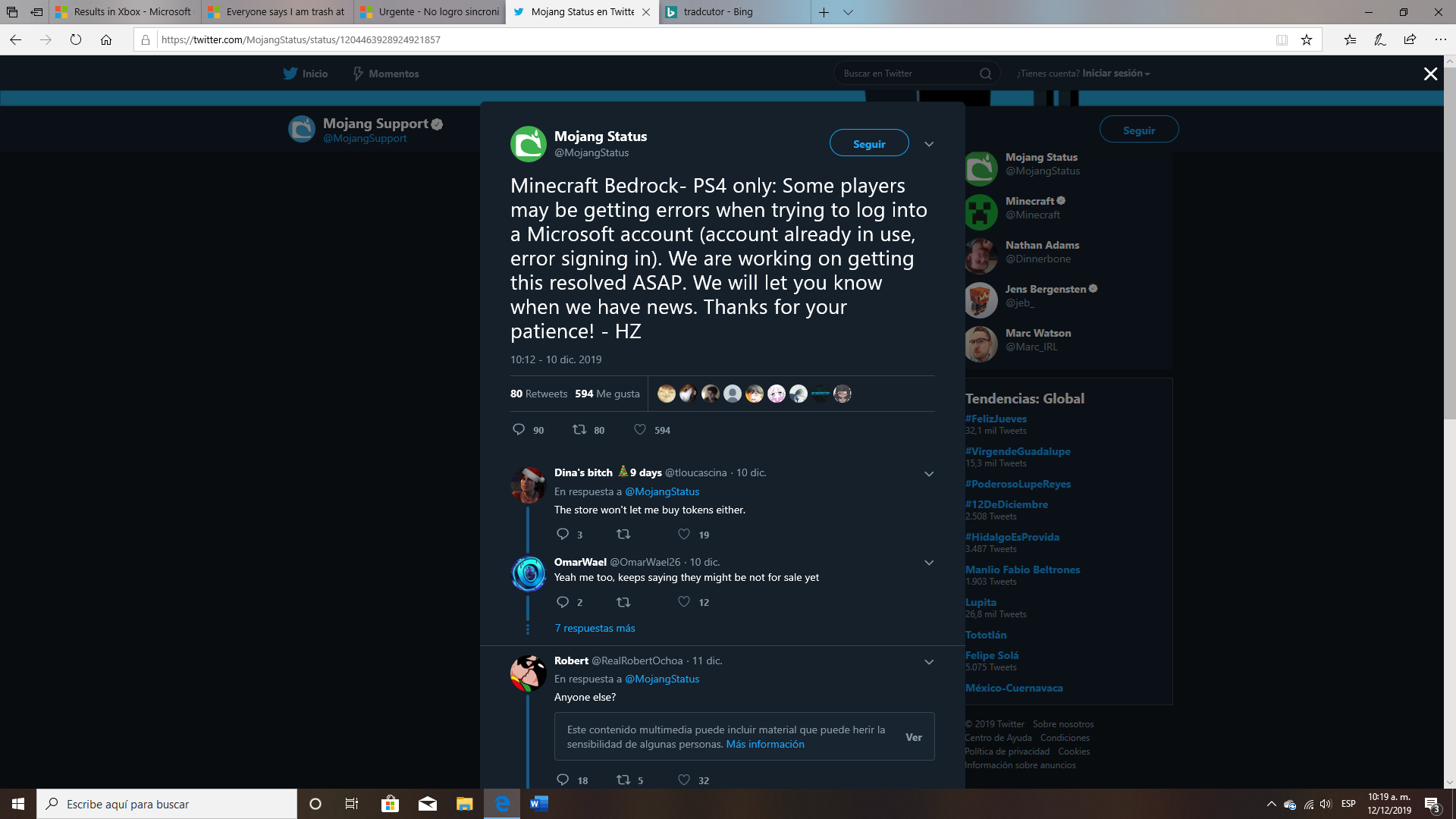
Task: Click the Mojang Status profile icon
Action: coord(528,143)
